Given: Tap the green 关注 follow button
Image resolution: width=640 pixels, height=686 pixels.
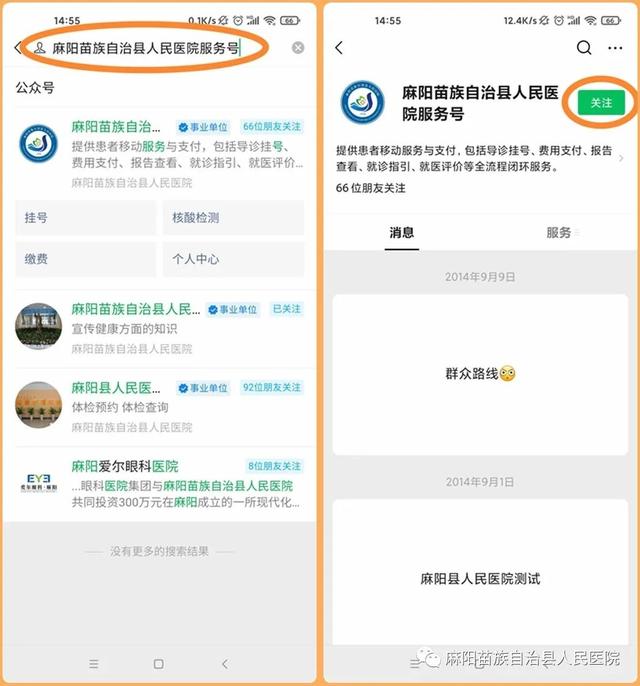Looking at the screenshot, I should [600, 103].
